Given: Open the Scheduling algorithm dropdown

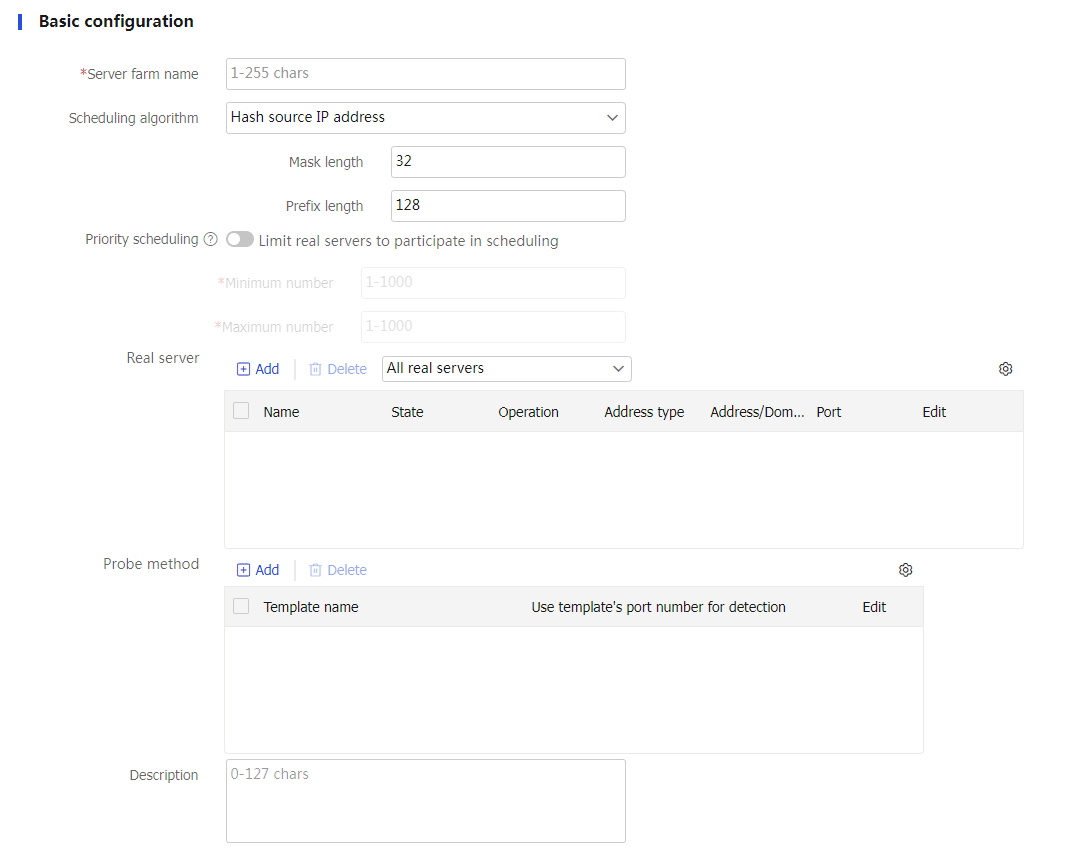Looking at the screenshot, I should coord(425,118).
